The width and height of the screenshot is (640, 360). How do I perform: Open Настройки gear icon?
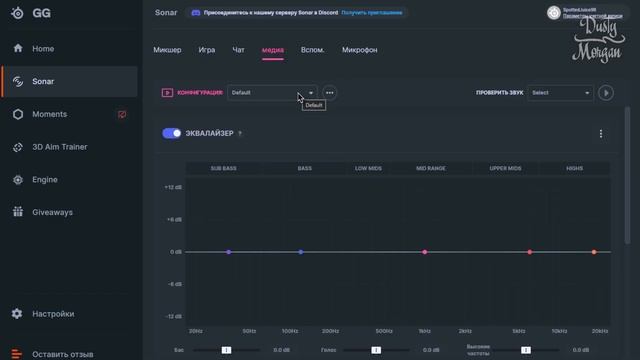click(x=17, y=313)
